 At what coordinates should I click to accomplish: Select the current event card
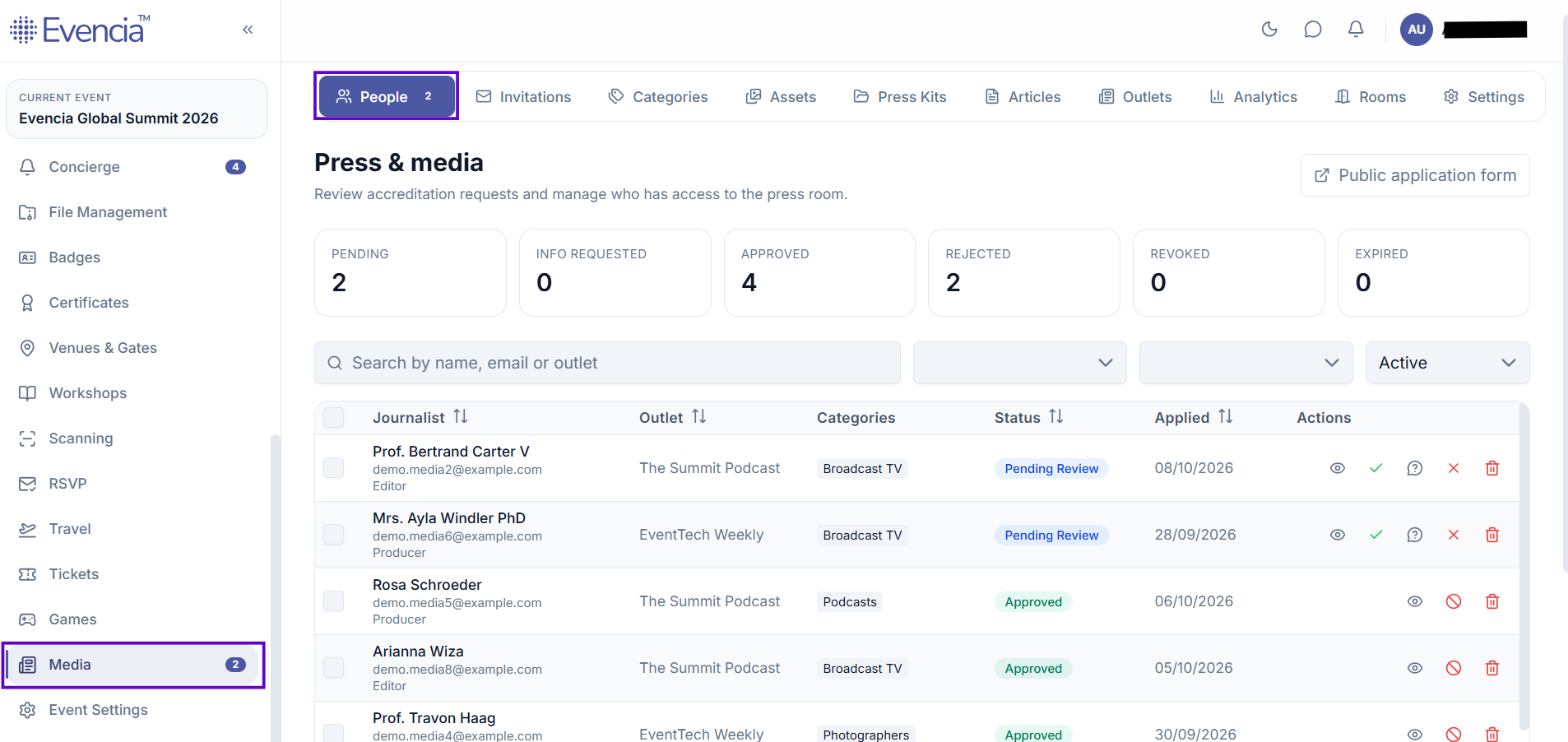[137, 109]
